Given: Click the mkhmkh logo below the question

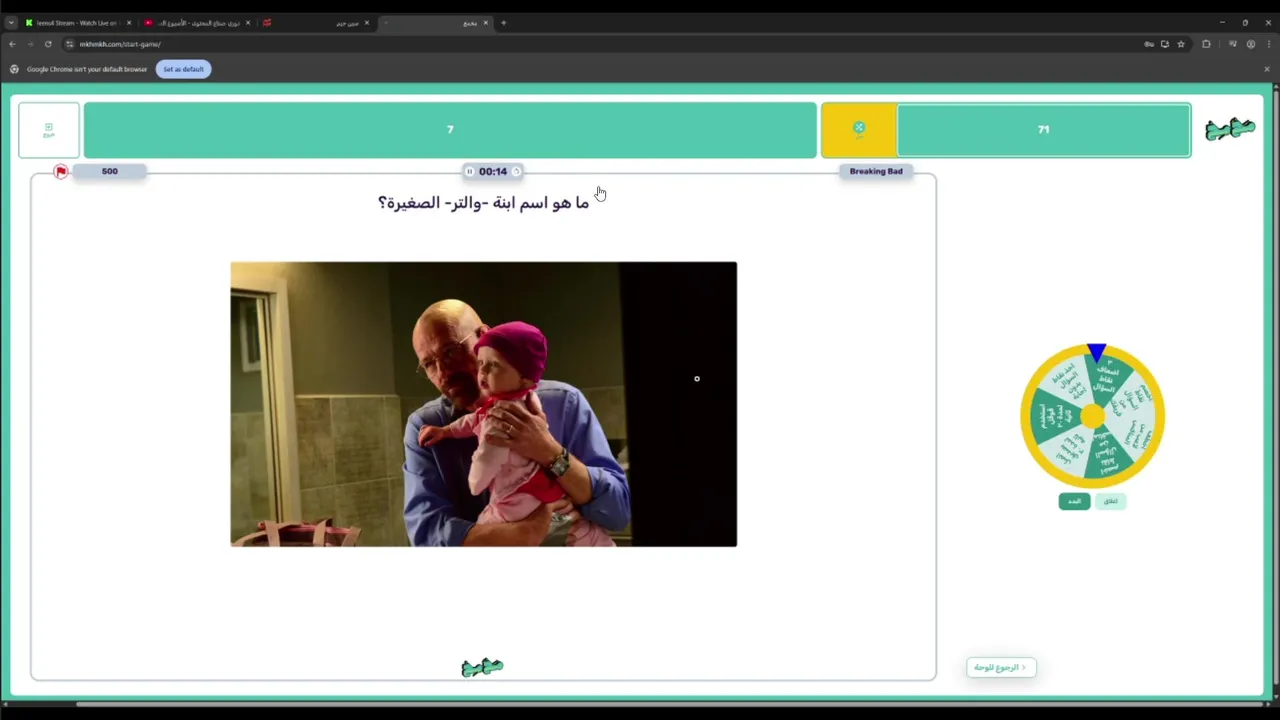Looking at the screenshot, I should point(482,667).
